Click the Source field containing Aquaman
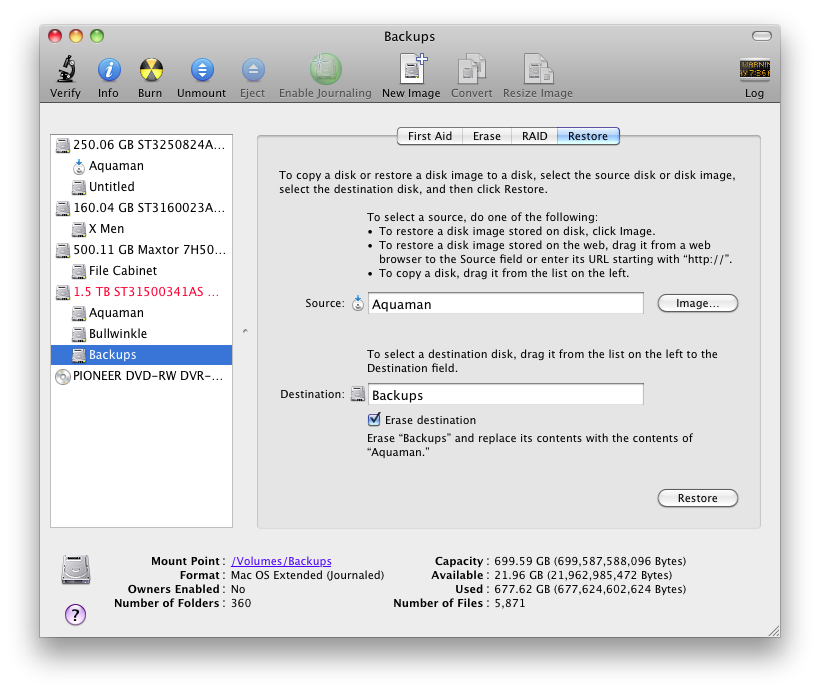This screenshot has width=820, height=692. [x=506, y=303]
